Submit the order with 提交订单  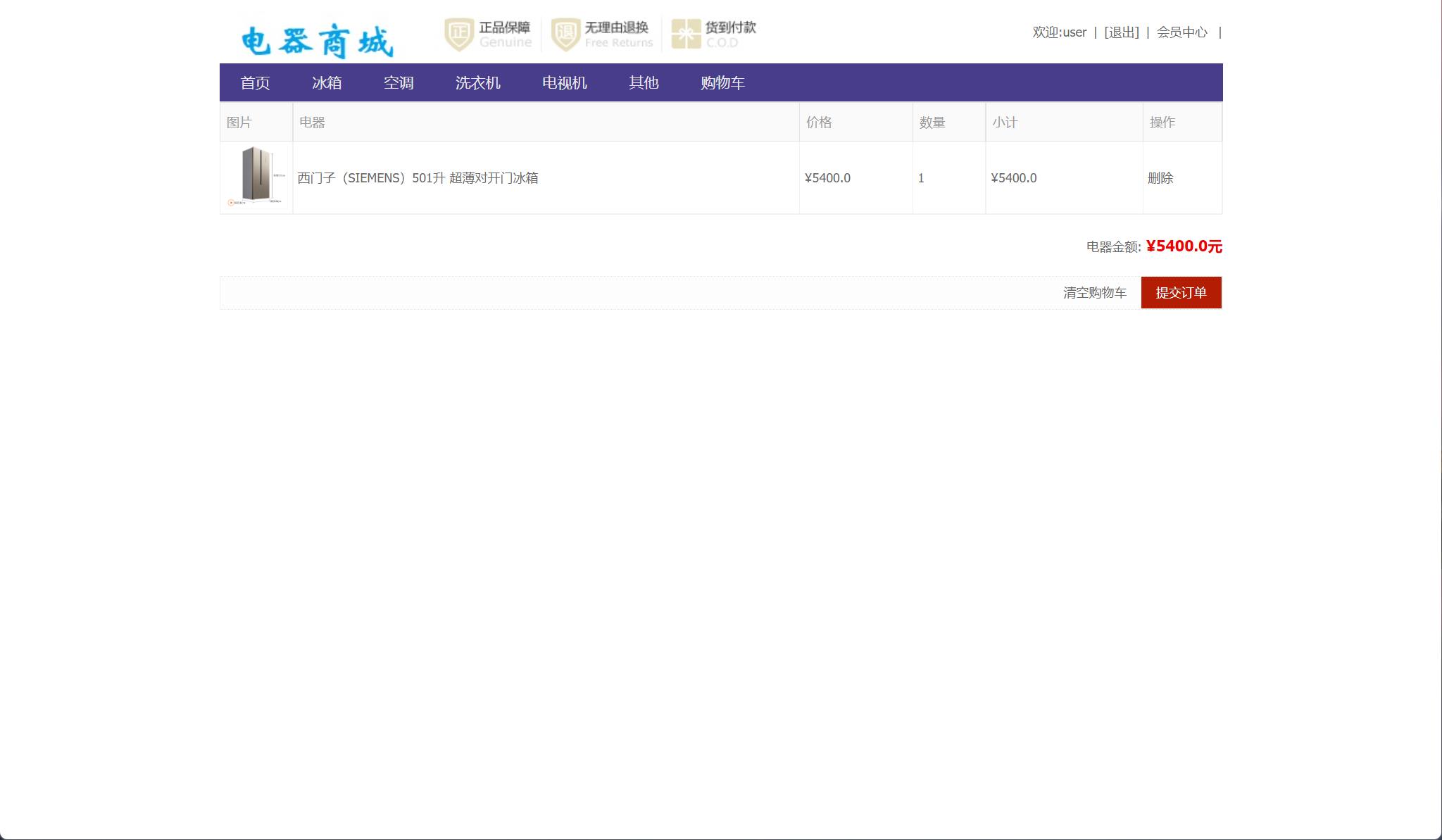click(1181, 292)
